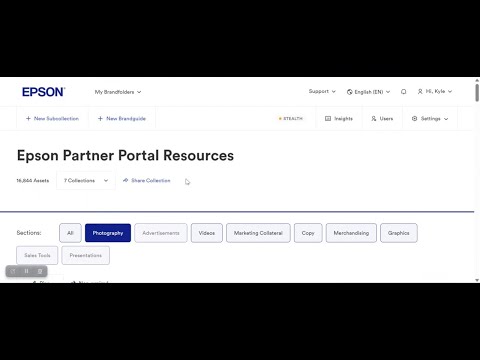
Task: Click Share Collection link
Action: (x=146, y=181)
